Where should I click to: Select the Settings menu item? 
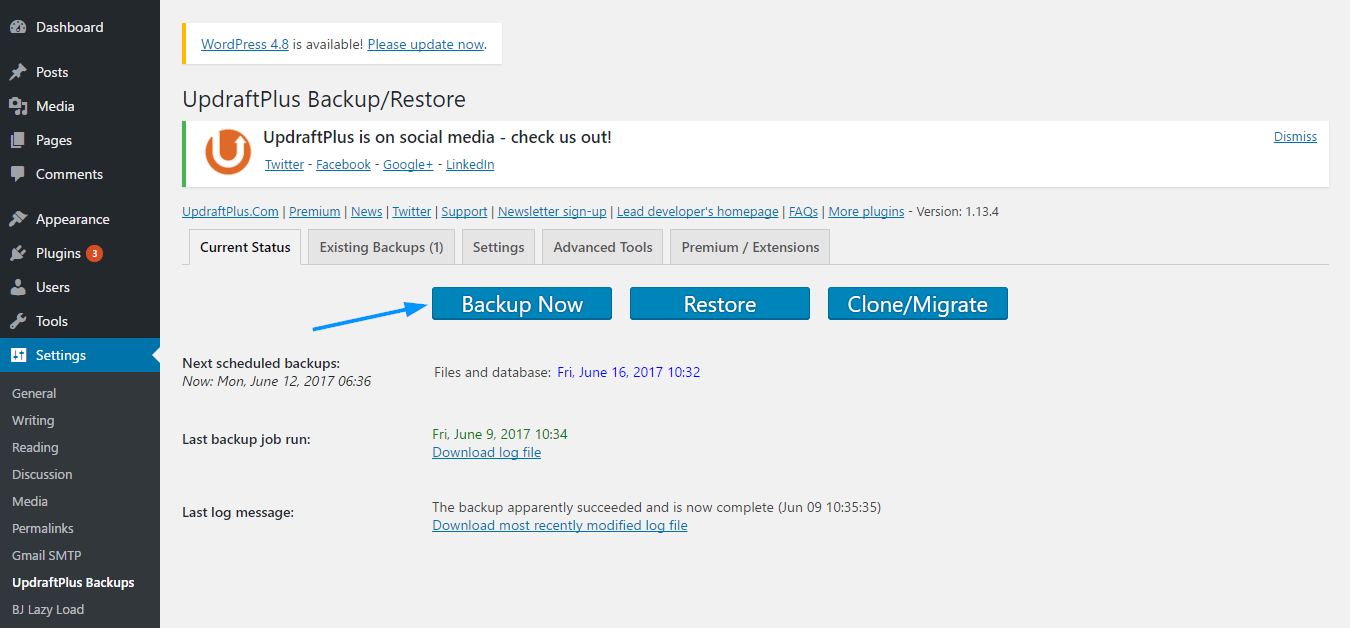[80, 355]
